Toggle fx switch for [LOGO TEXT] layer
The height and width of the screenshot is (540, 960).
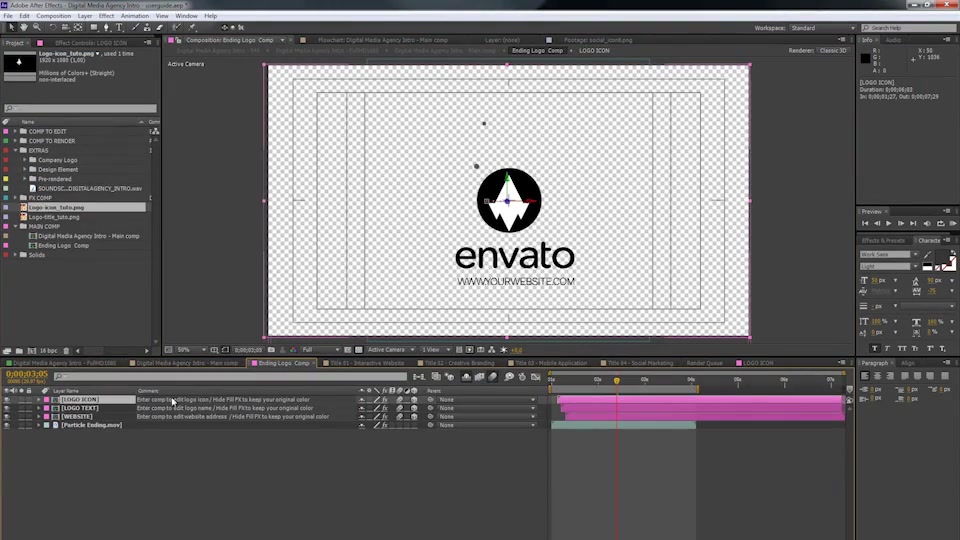click(385, 408)
